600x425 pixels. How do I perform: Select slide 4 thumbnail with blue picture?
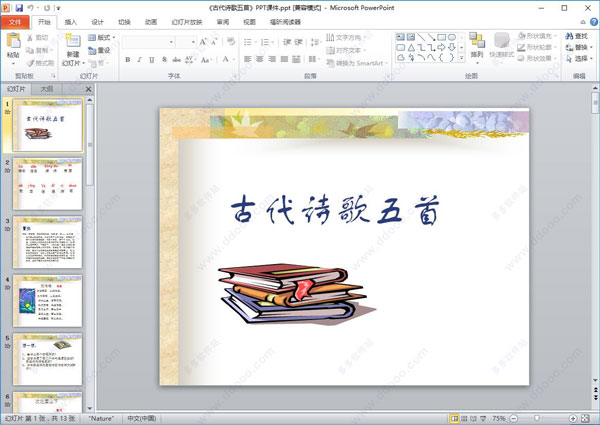47,301
